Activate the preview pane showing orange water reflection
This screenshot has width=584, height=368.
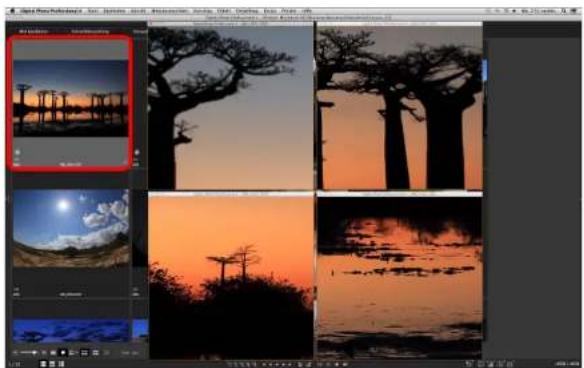pyautogui.click(x=400, y=277)
